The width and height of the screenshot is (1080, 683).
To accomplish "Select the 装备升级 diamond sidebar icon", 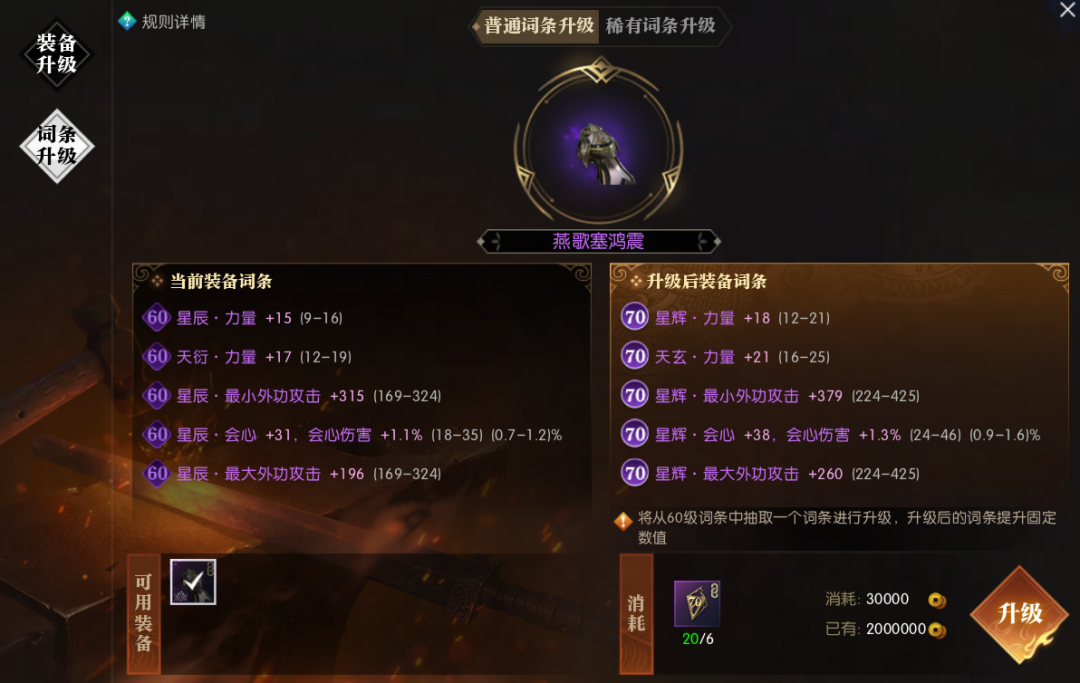I will click(x=56, y=54).
